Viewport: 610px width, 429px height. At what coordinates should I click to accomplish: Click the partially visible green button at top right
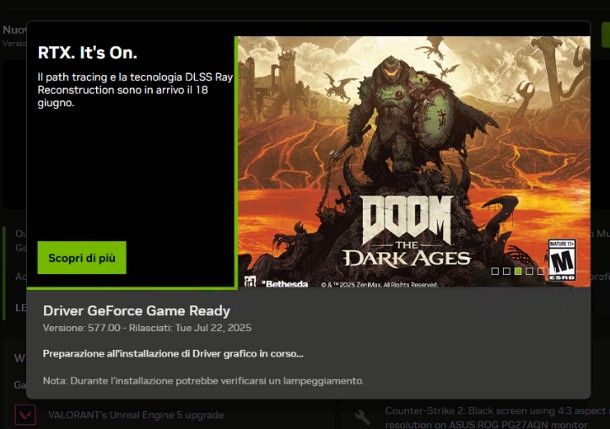point(606,35)
